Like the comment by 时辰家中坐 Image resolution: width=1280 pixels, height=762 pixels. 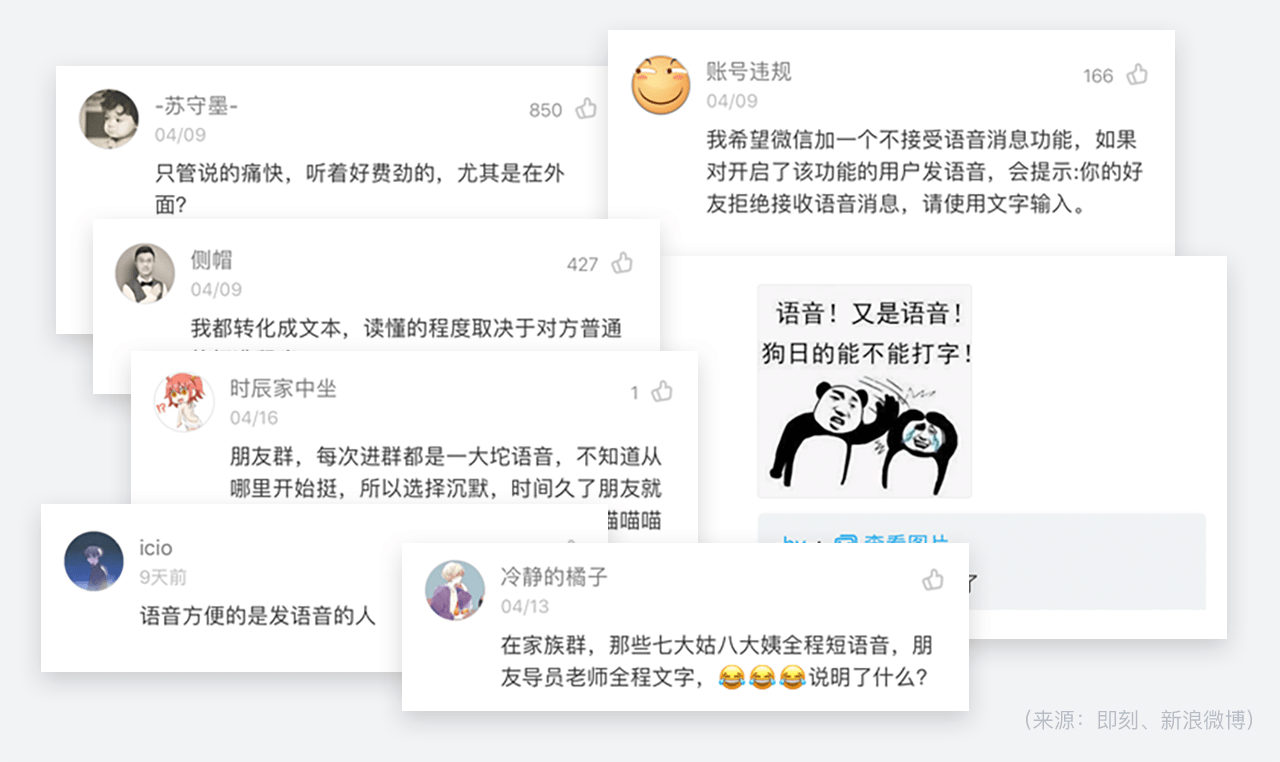pyautogui.click(x=662, y=392)
